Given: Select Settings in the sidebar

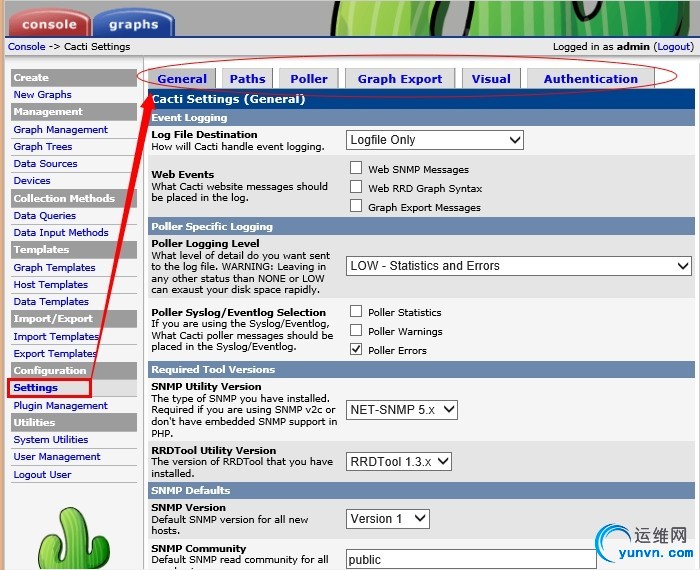Looking at the screenshot, I should point(36,387).
